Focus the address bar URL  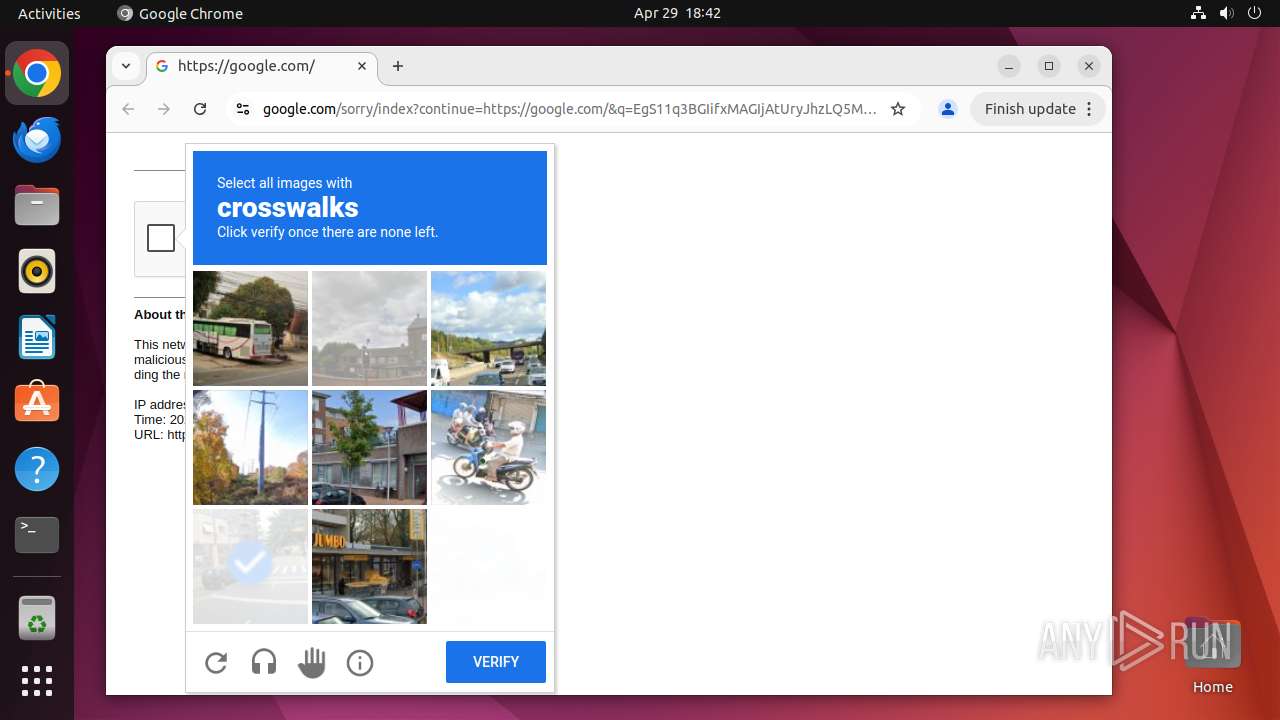tap(569, 109)
